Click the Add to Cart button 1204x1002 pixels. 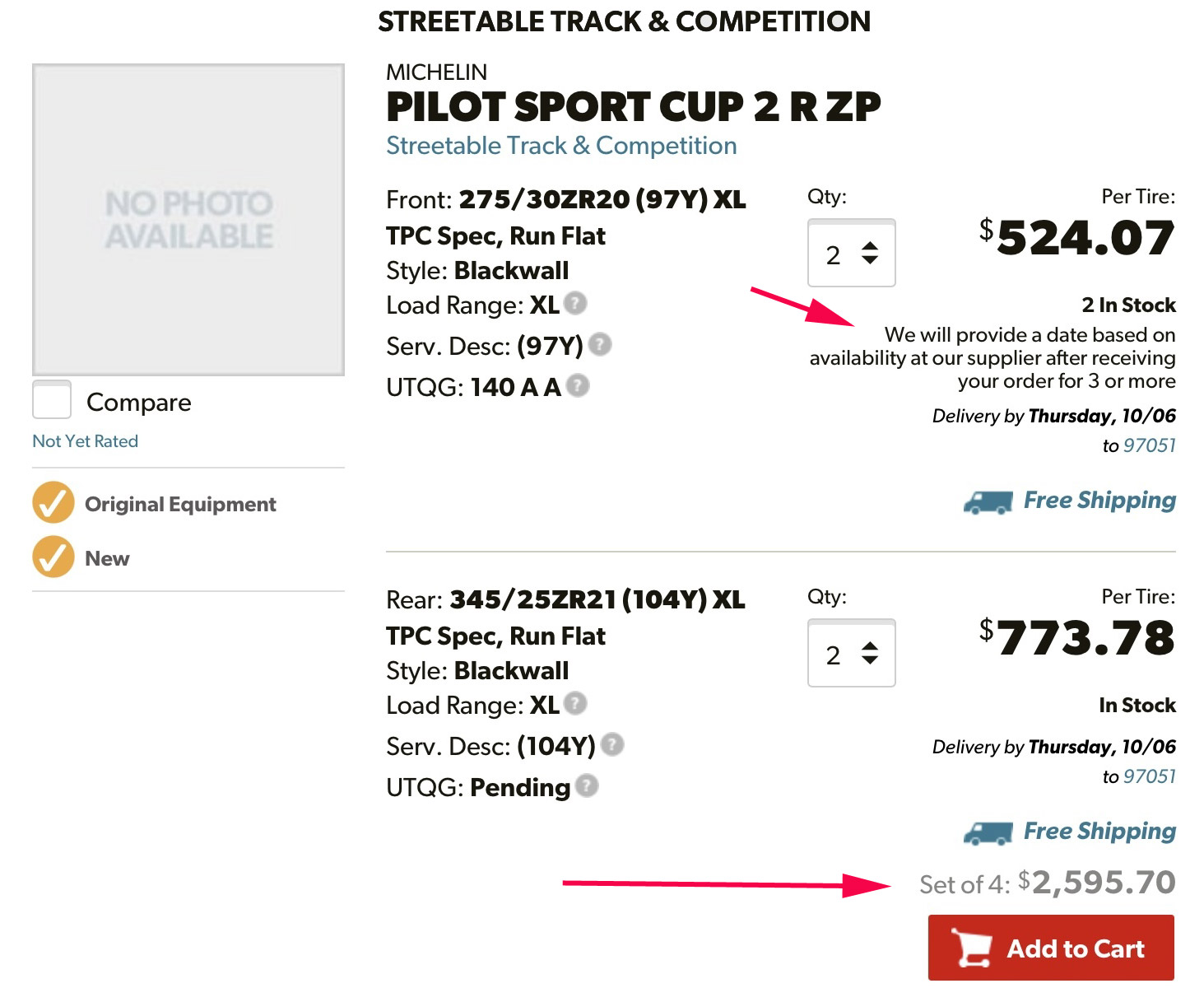pyautogui.click(x=1051, y=948)
